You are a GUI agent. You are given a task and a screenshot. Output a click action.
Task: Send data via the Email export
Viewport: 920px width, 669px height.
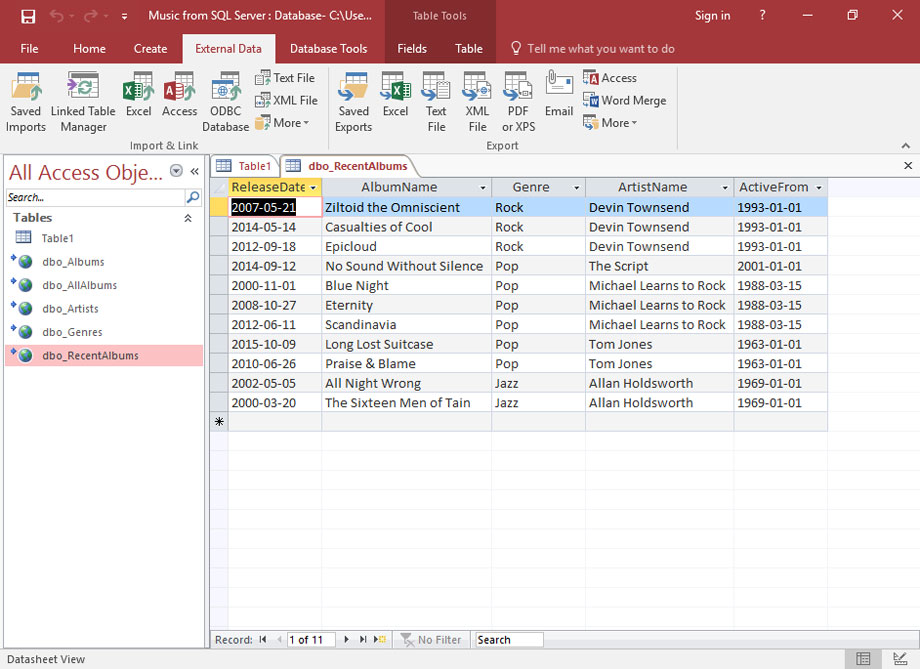coord(558,99)
